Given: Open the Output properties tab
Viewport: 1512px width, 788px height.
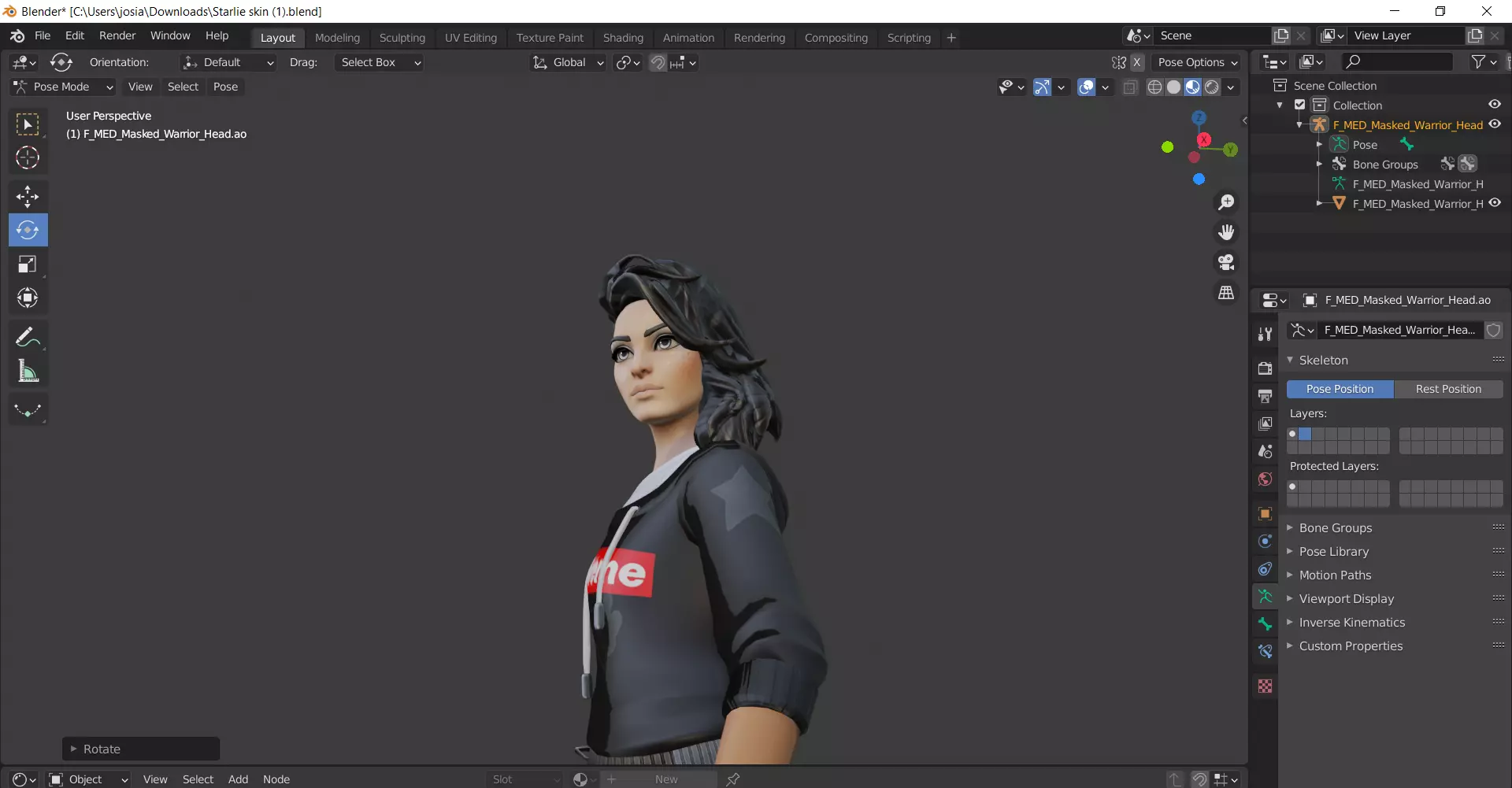Looking at the screenshot, I should point(1265,395).
